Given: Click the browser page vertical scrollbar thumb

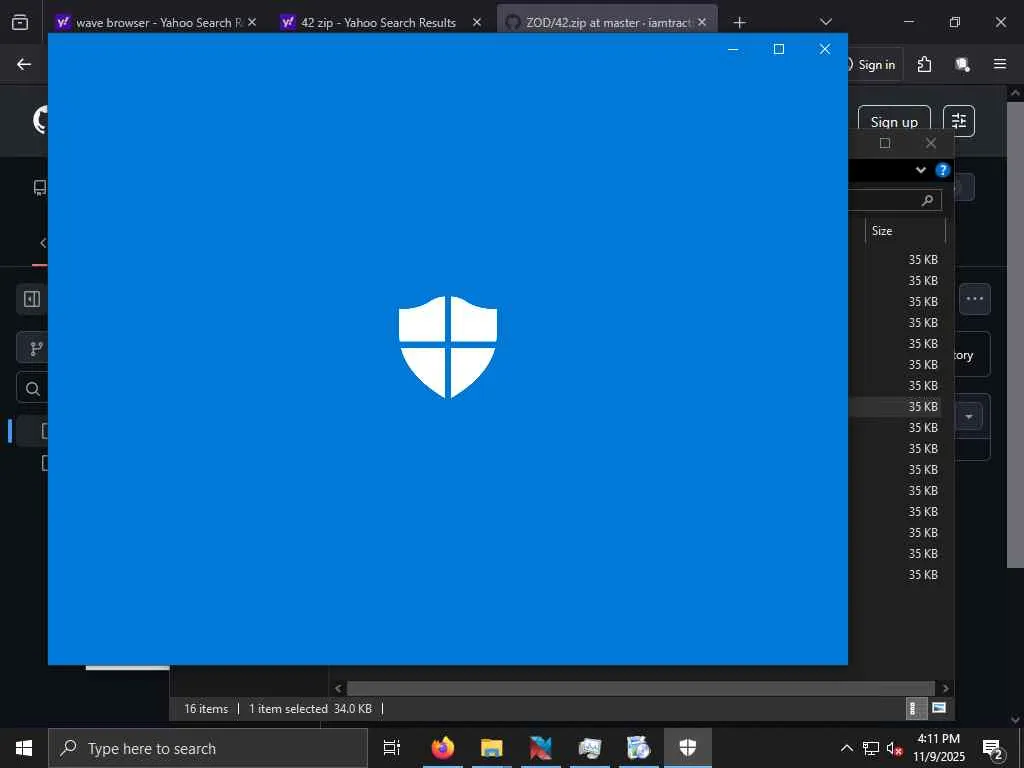Looking at the screenshot, I should click(x=1016, y=334).
